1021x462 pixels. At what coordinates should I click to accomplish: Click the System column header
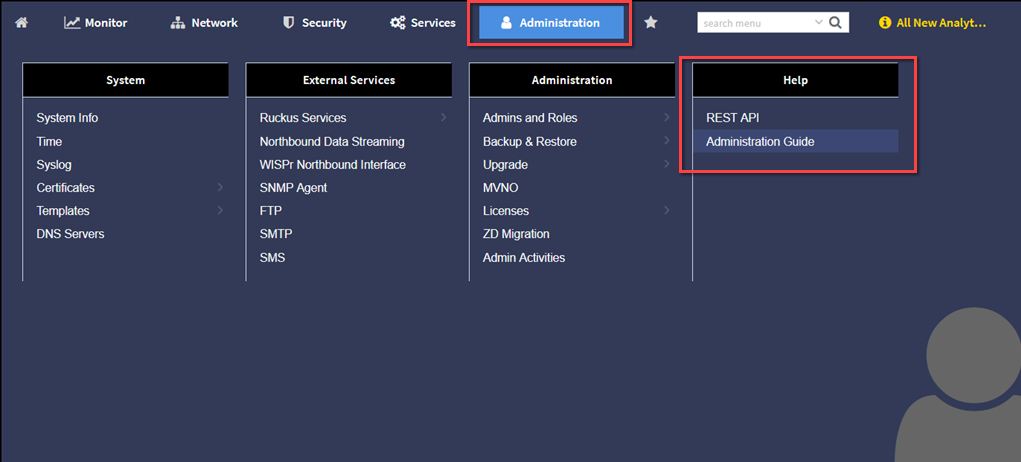pos(126,80)
